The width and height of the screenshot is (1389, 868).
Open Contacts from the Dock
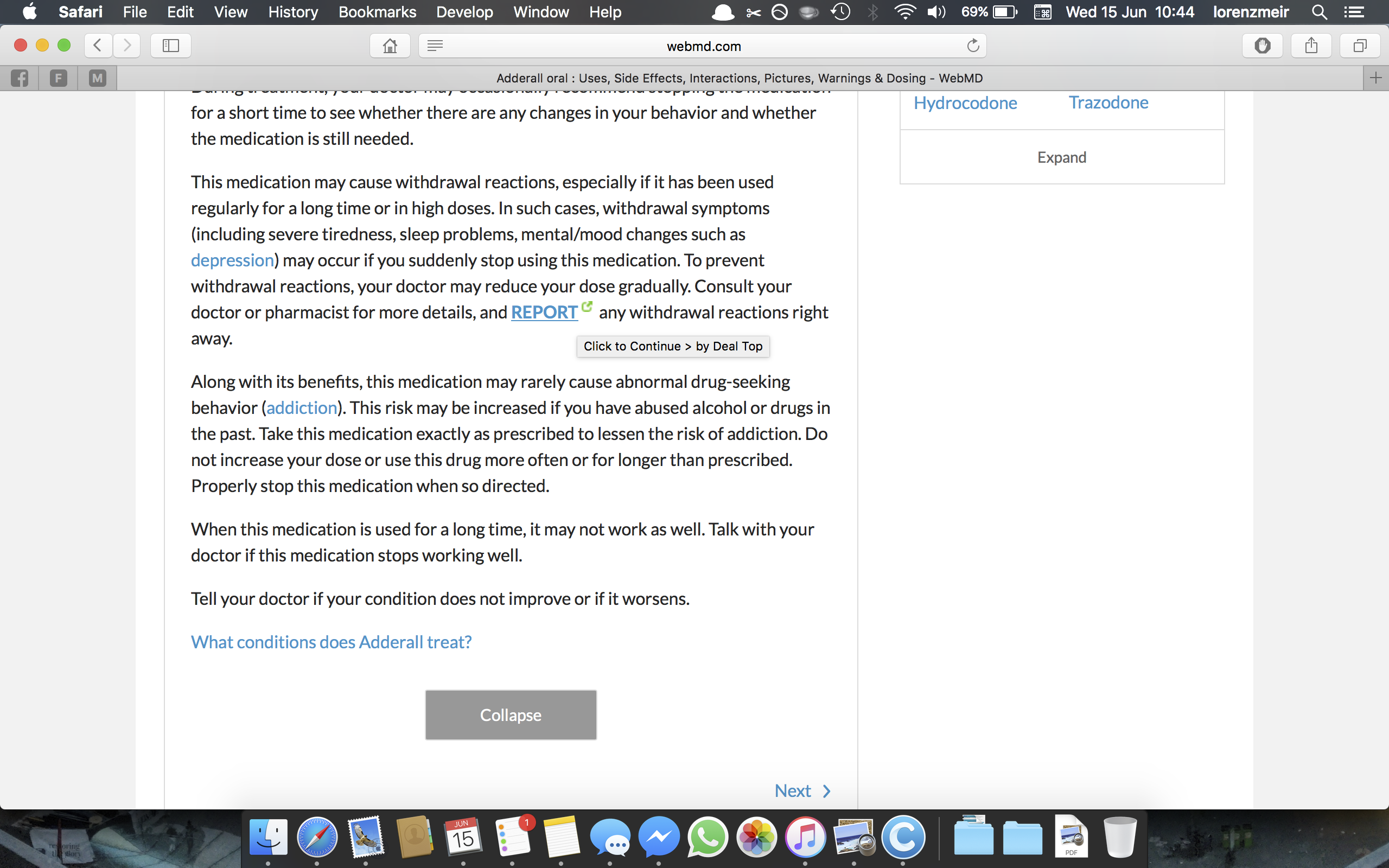coord(415,838)
